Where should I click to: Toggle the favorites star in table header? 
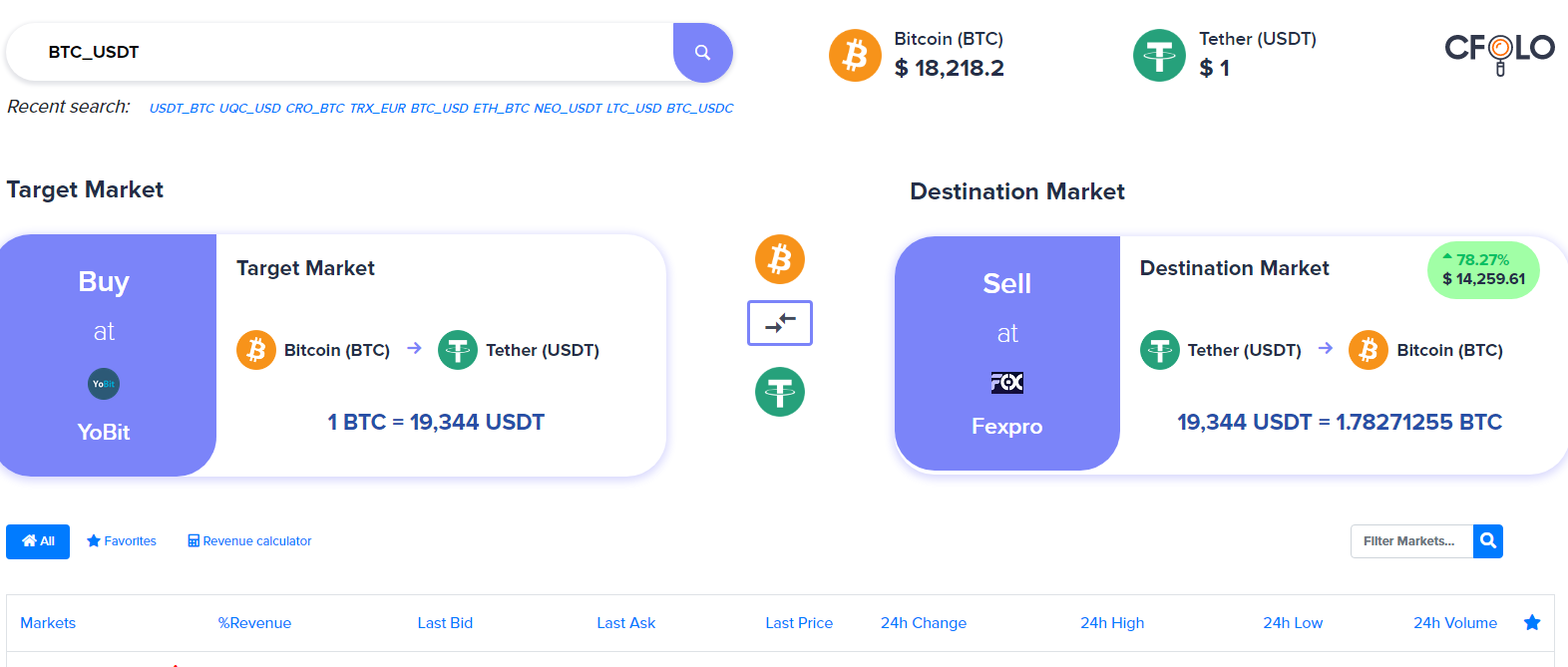tap(1532, 623)
